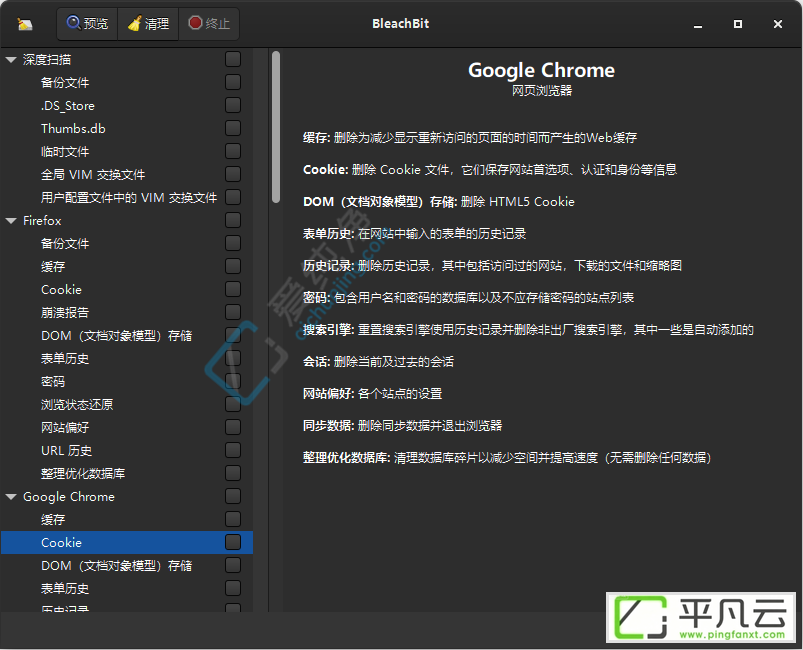This screenshot has width=803, height=650.
Task: Select .DS_Store in the tree
Action: [126, 106]
